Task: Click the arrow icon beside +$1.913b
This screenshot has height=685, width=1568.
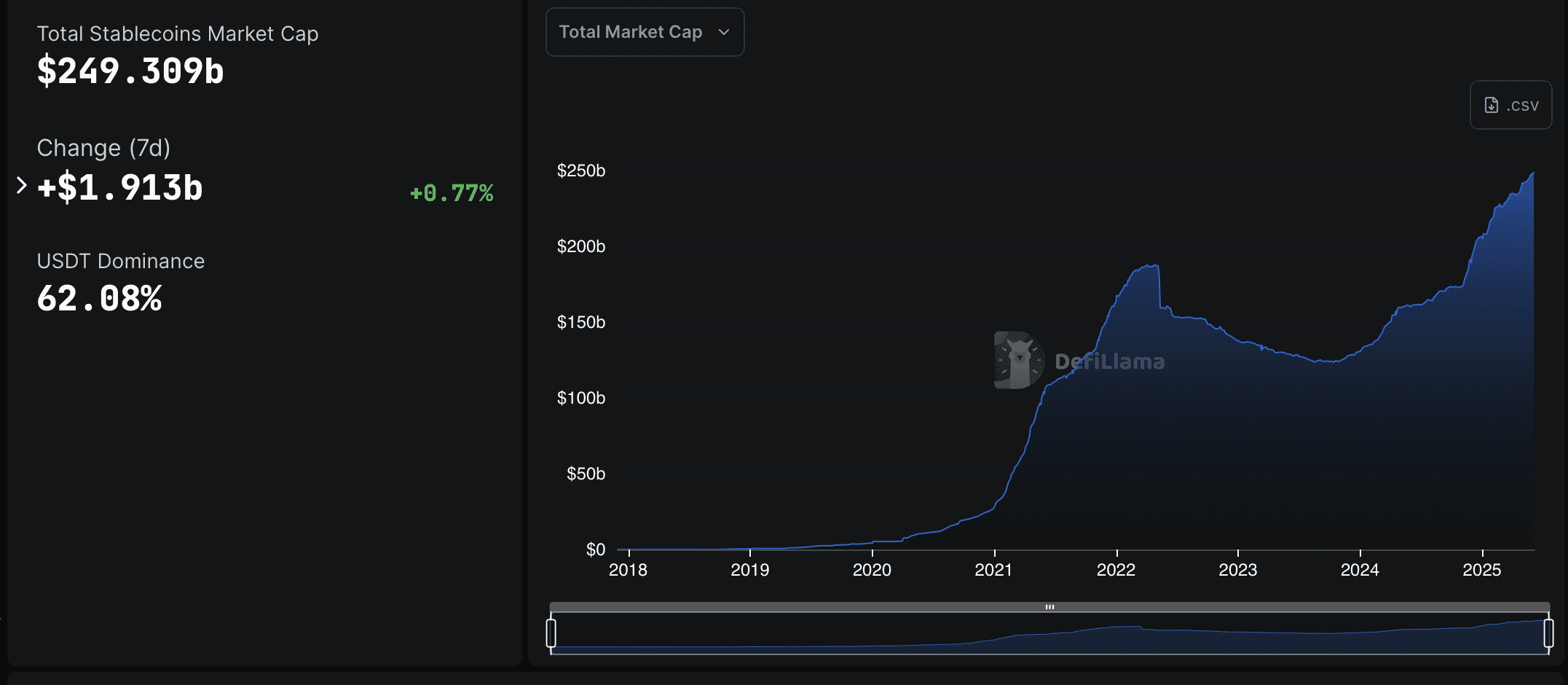Action: 20,185
